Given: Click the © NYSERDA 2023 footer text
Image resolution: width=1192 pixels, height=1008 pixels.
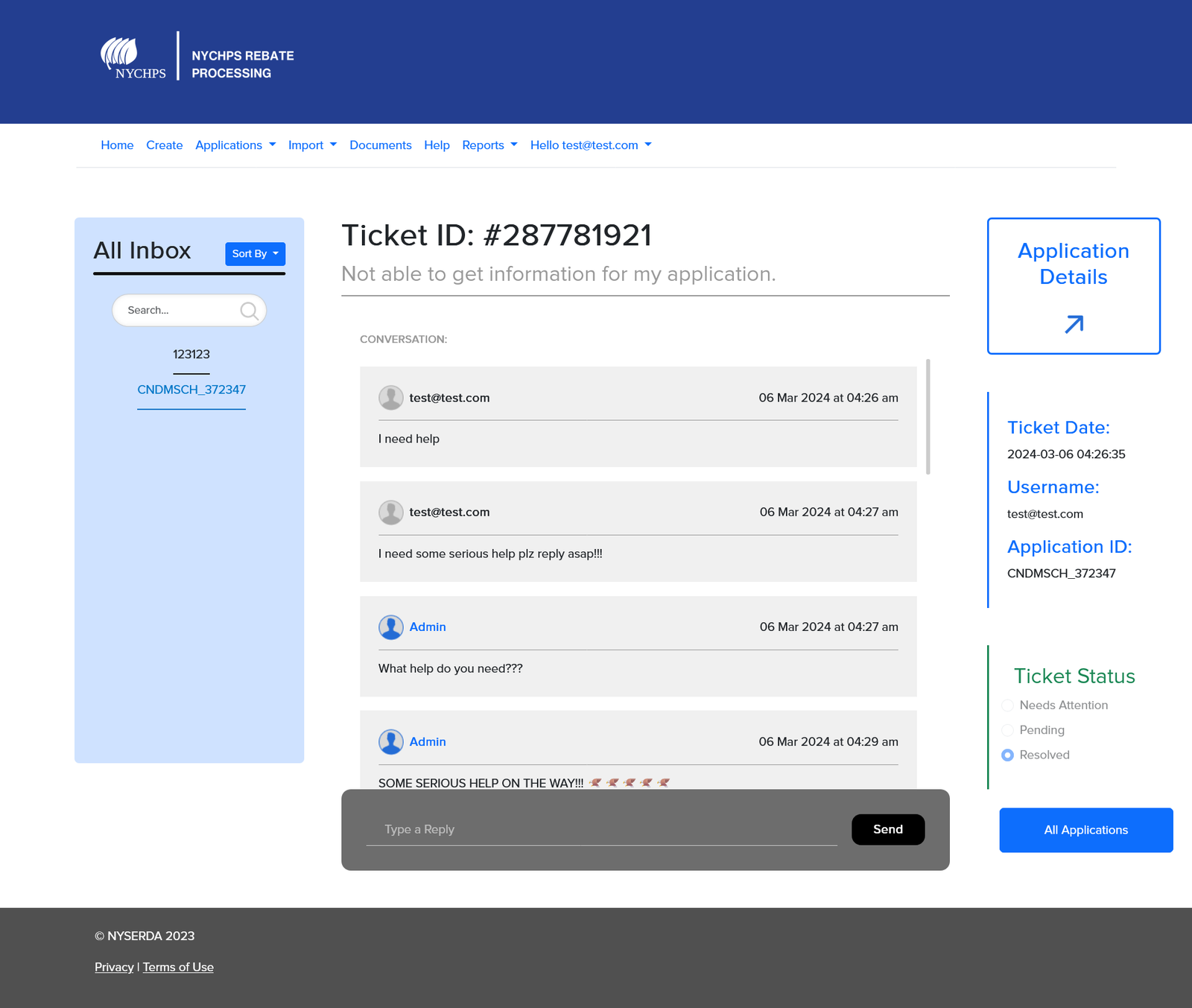Looking at the screenshot, I should (145, 936).
